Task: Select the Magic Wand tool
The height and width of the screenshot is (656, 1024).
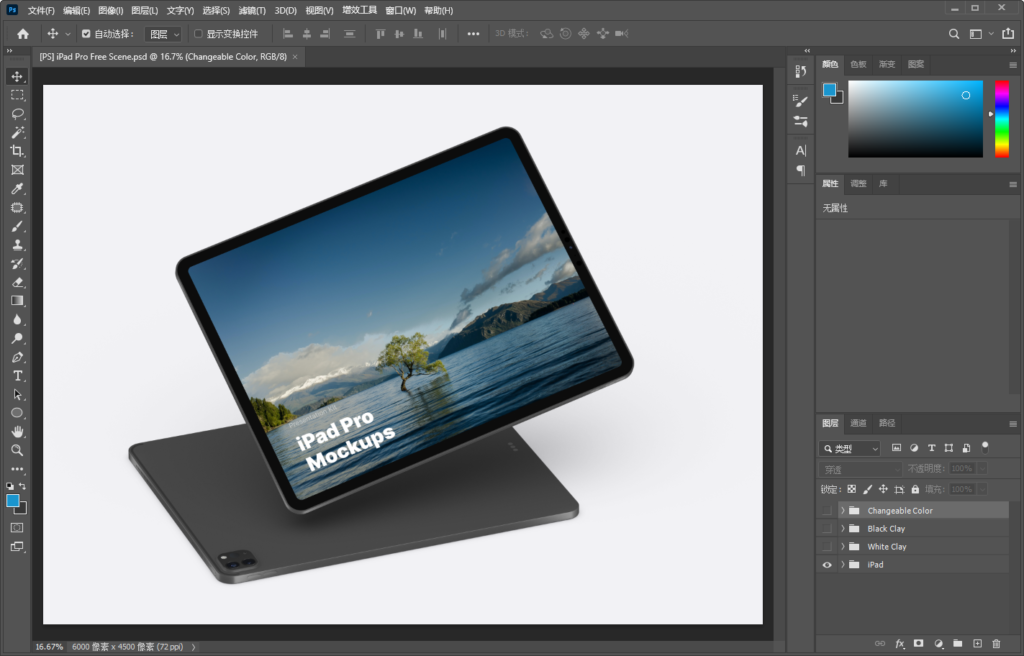Action: (17, 133)
